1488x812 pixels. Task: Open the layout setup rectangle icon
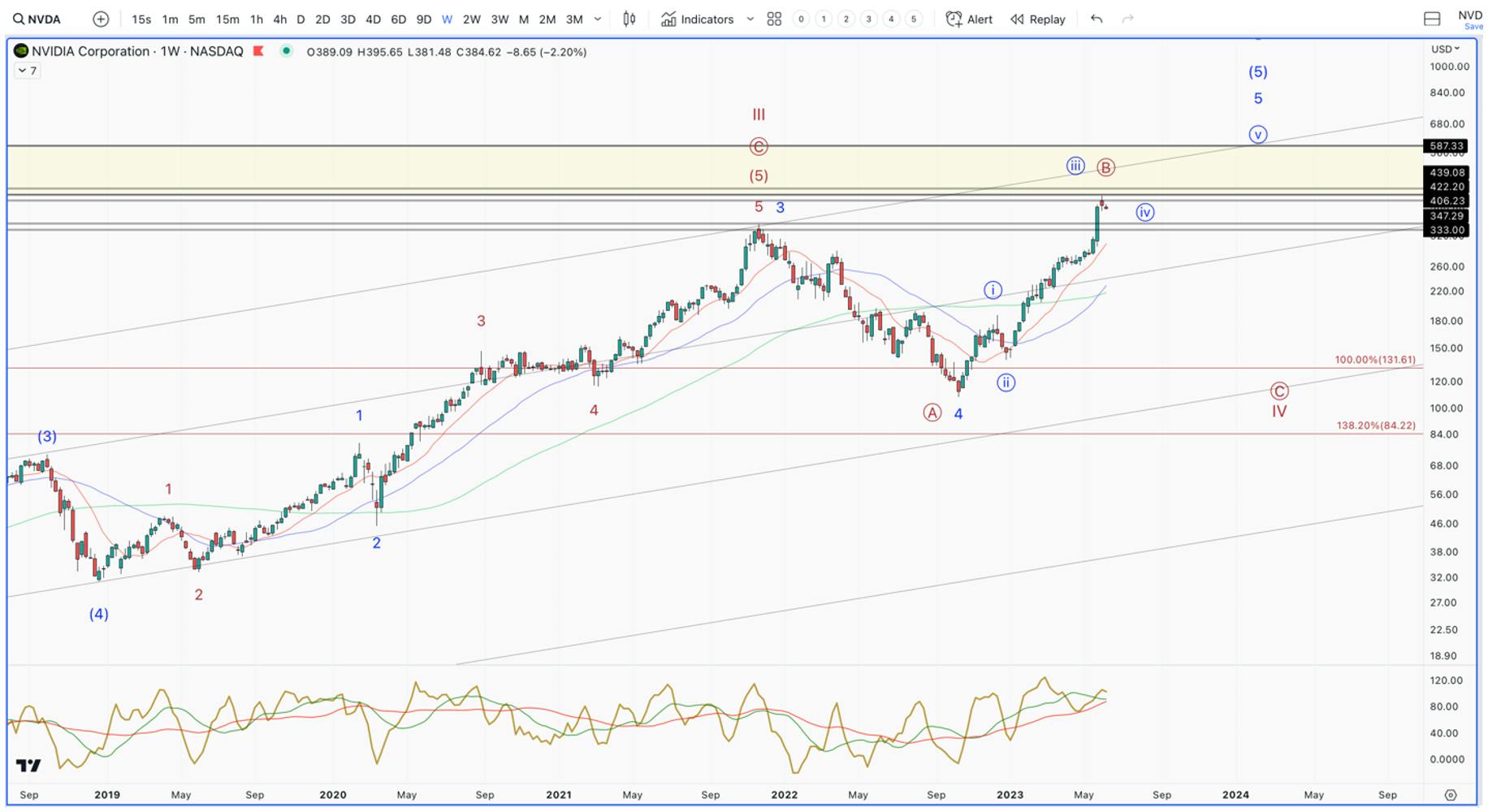tap(1432, 19)
